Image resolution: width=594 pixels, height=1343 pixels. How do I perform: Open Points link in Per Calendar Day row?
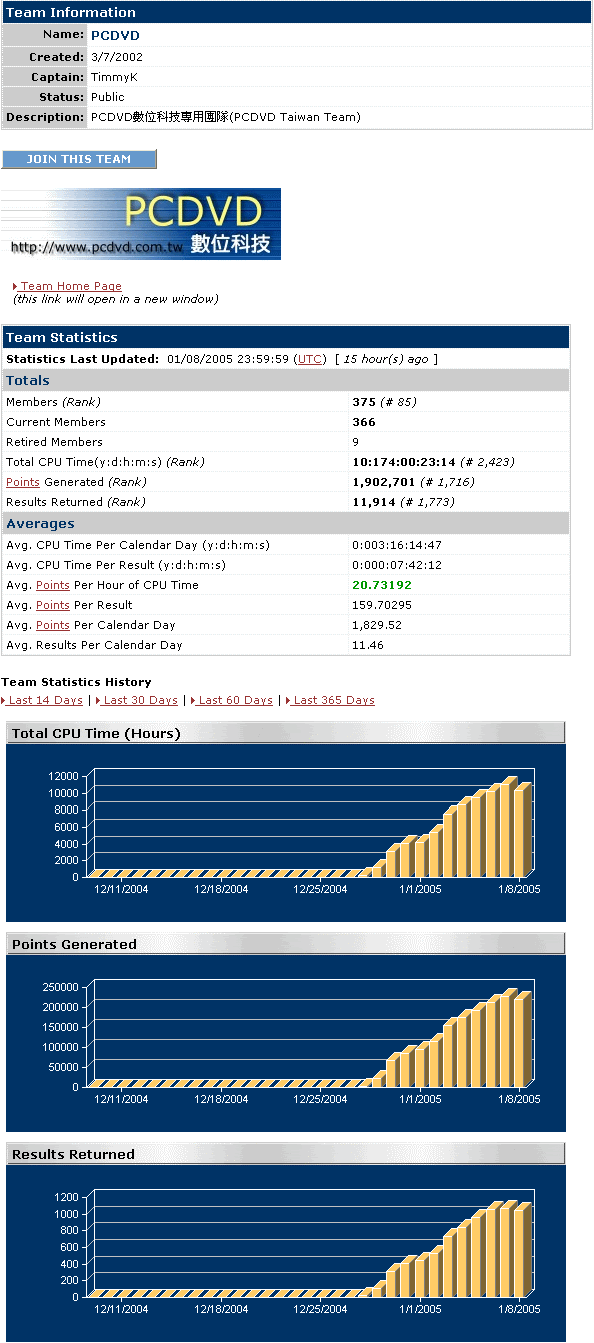[53, 625]
